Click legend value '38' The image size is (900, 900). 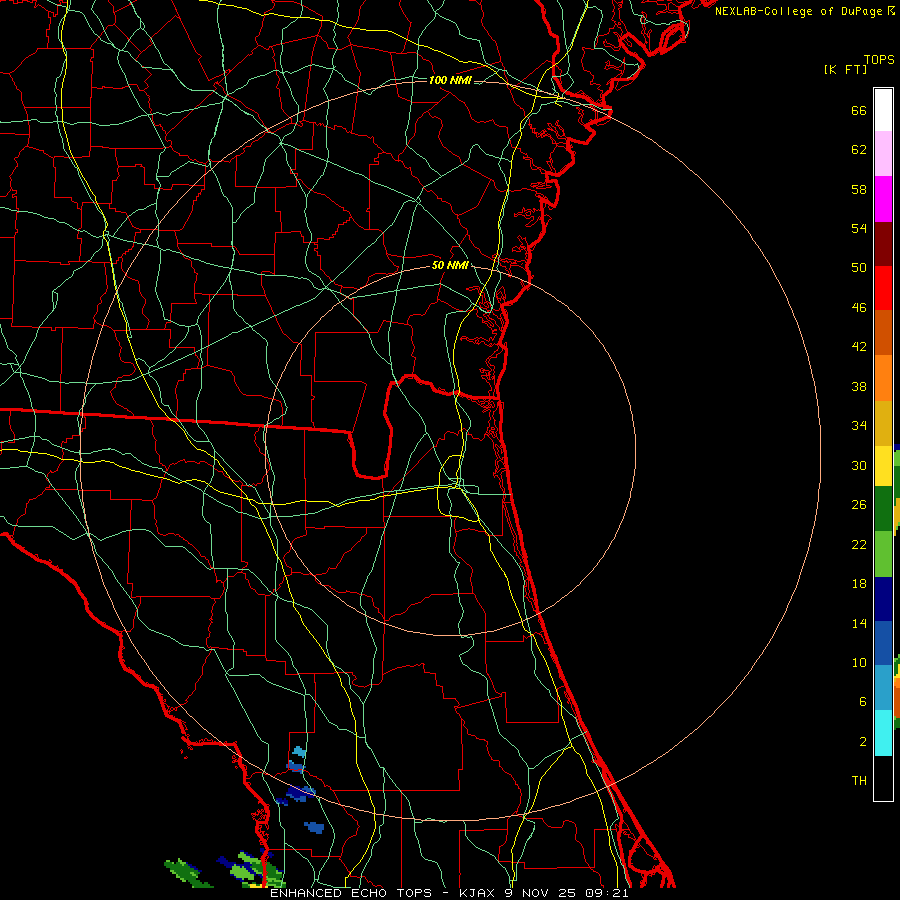[x=859, y=386]
